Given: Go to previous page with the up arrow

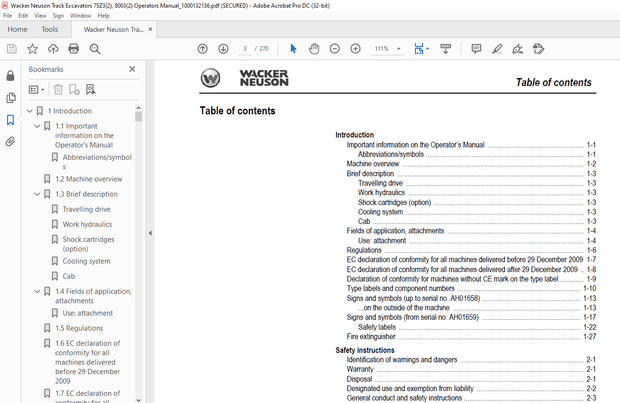Looking at the screenshot, I should click(202, 49).
